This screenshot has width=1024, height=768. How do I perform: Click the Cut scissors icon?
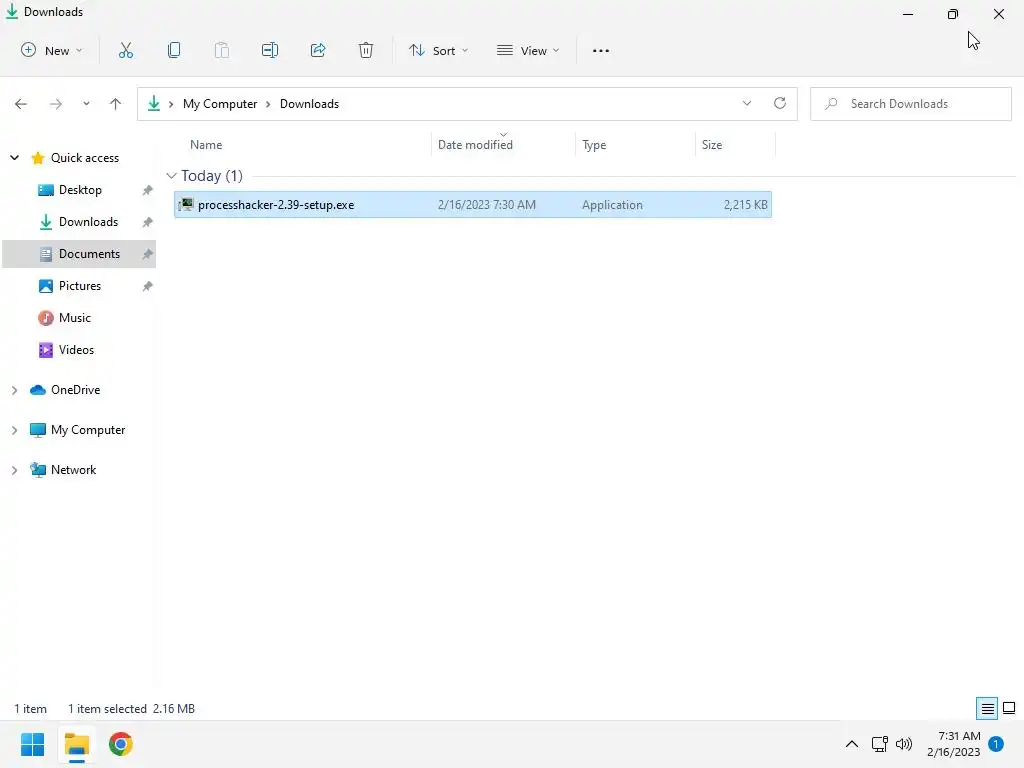126,50
